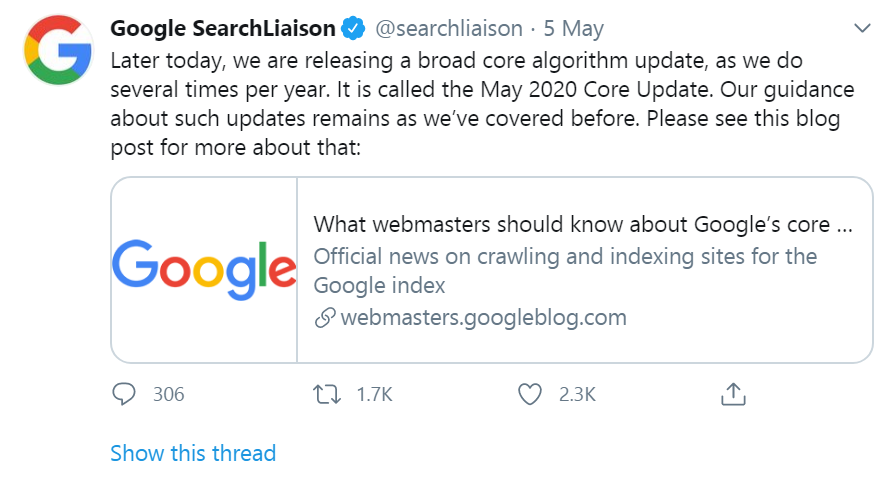Image resolution: width=896 pixels, height=482 pixels.
Task: Open the 'What webmasters should know' card title
Action: tap(582, 224)
